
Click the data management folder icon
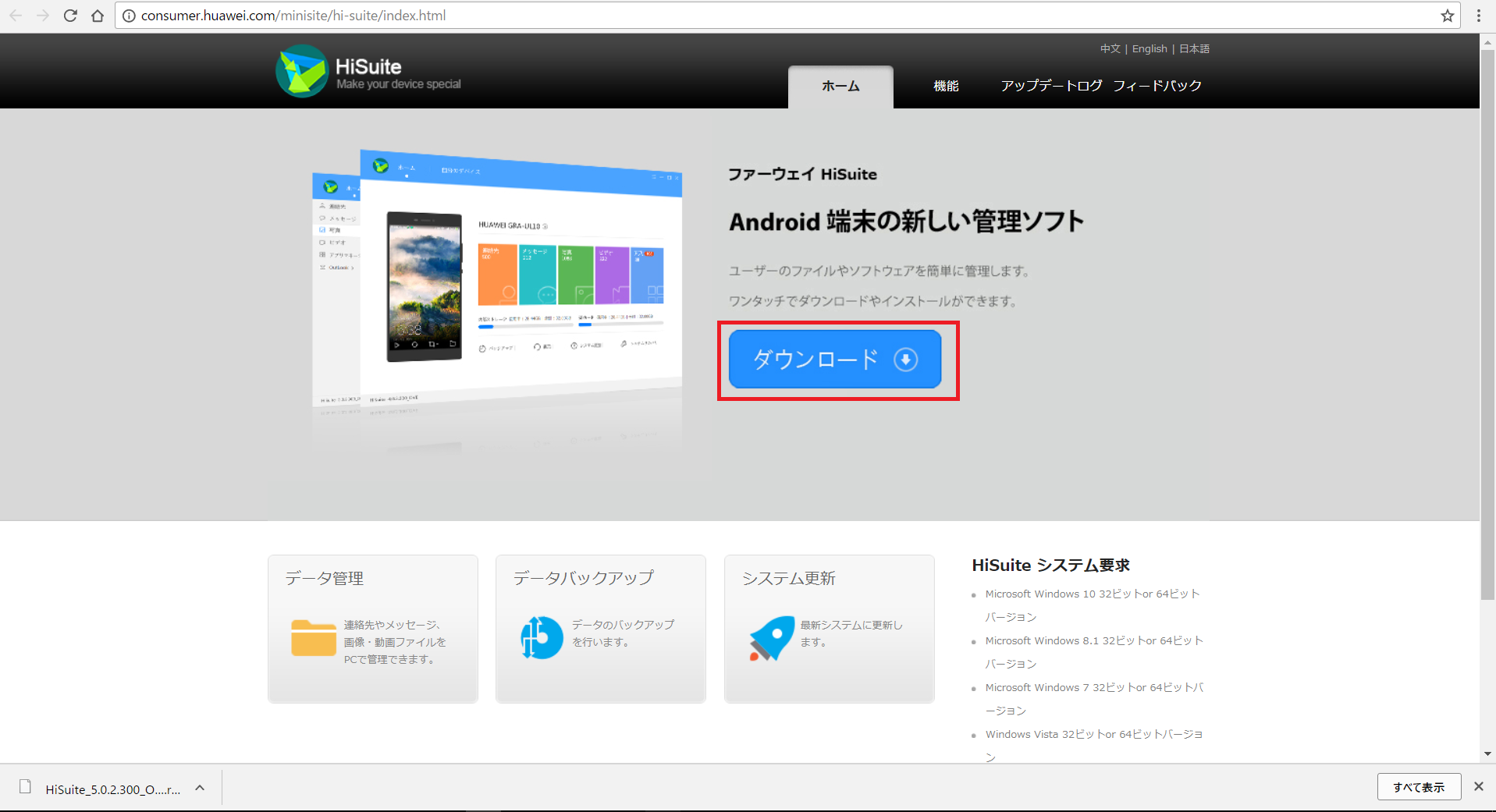(x=314, y=637)
